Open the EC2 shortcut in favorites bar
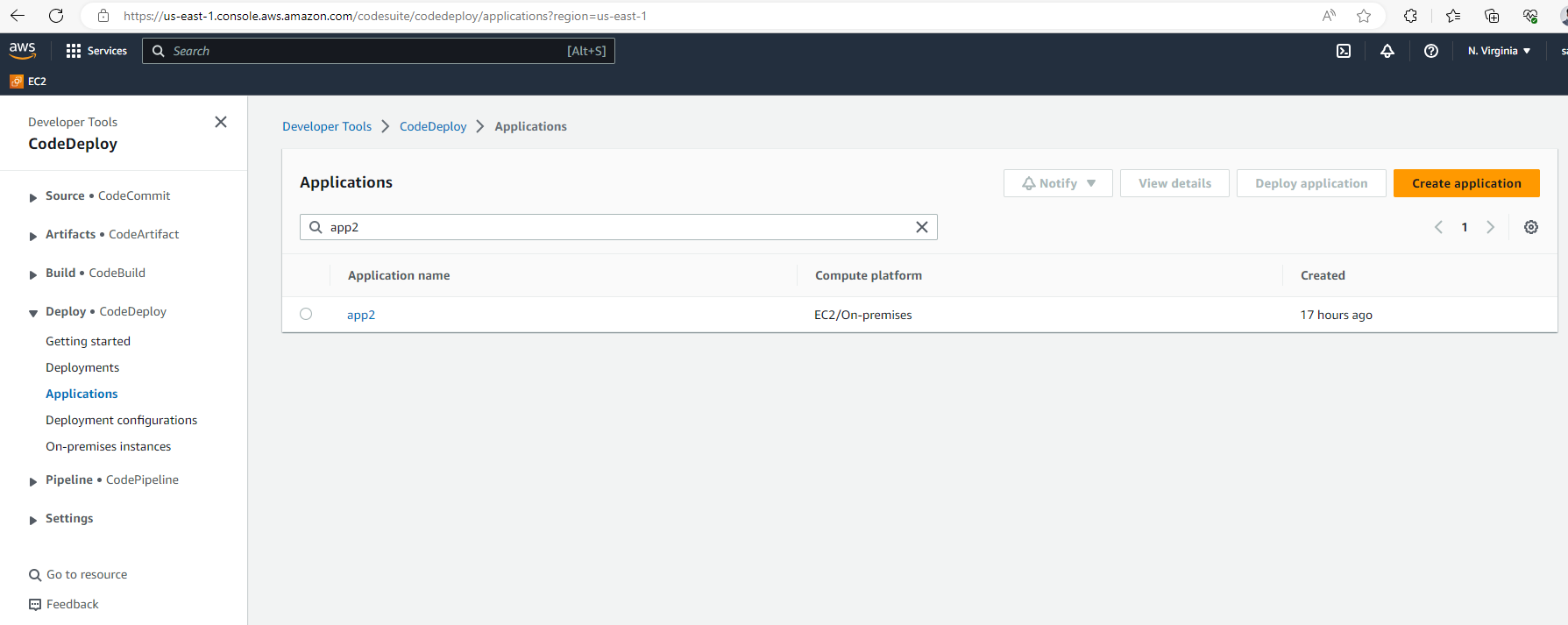Screen dimensions: 1568x625 [x=28, y=82]
